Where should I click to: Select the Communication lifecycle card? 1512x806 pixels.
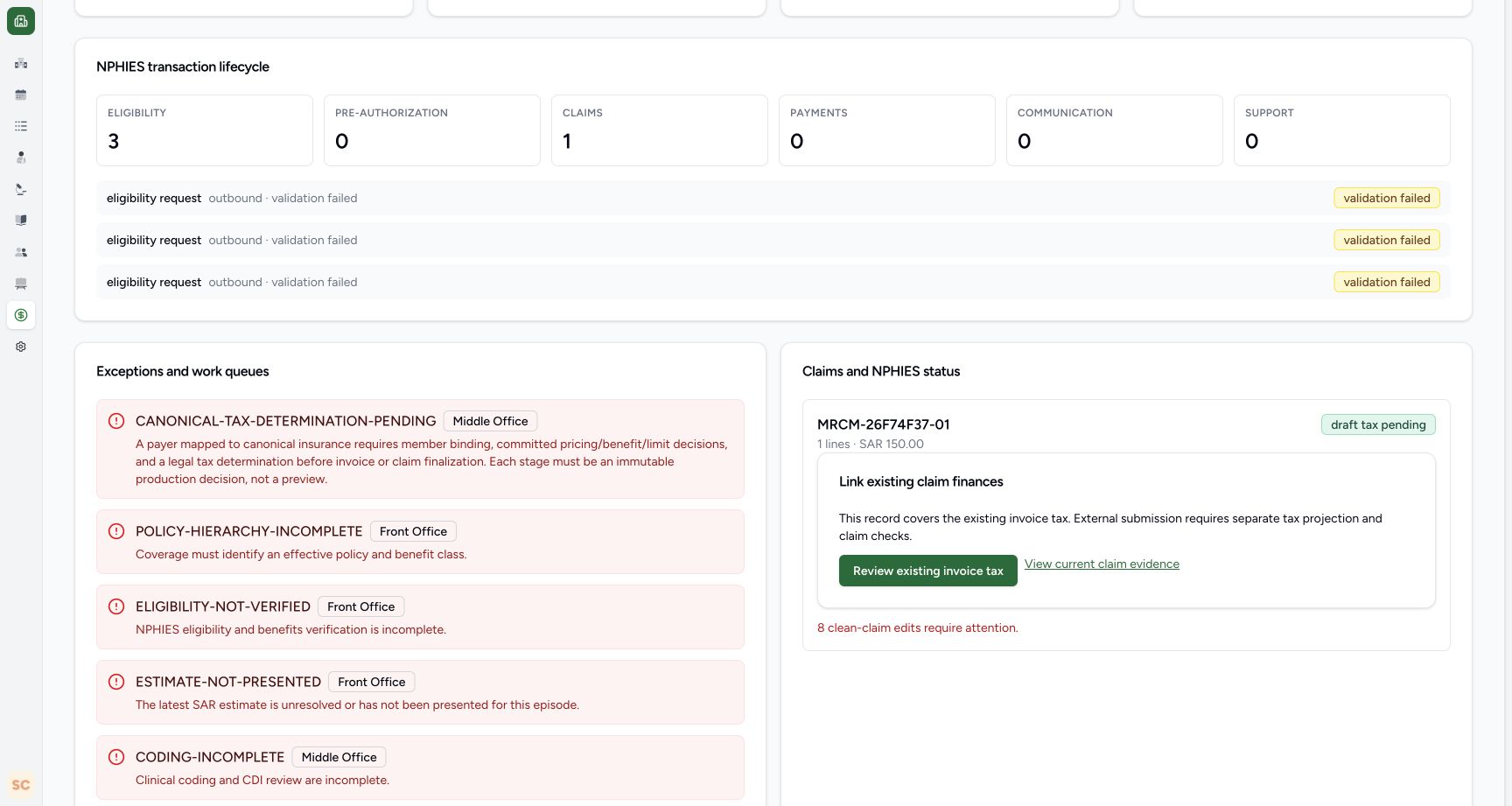point(1115,130)
